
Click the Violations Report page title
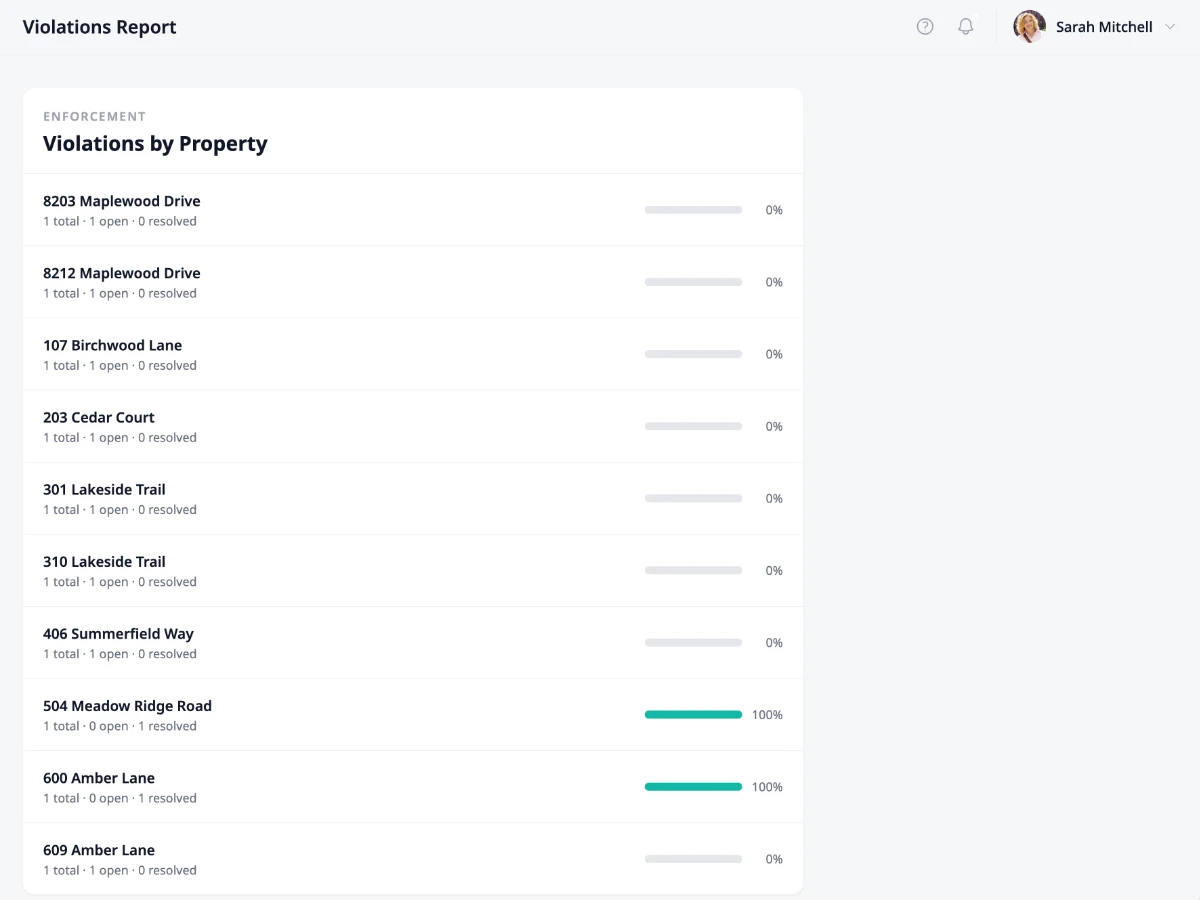click(99, 27)
